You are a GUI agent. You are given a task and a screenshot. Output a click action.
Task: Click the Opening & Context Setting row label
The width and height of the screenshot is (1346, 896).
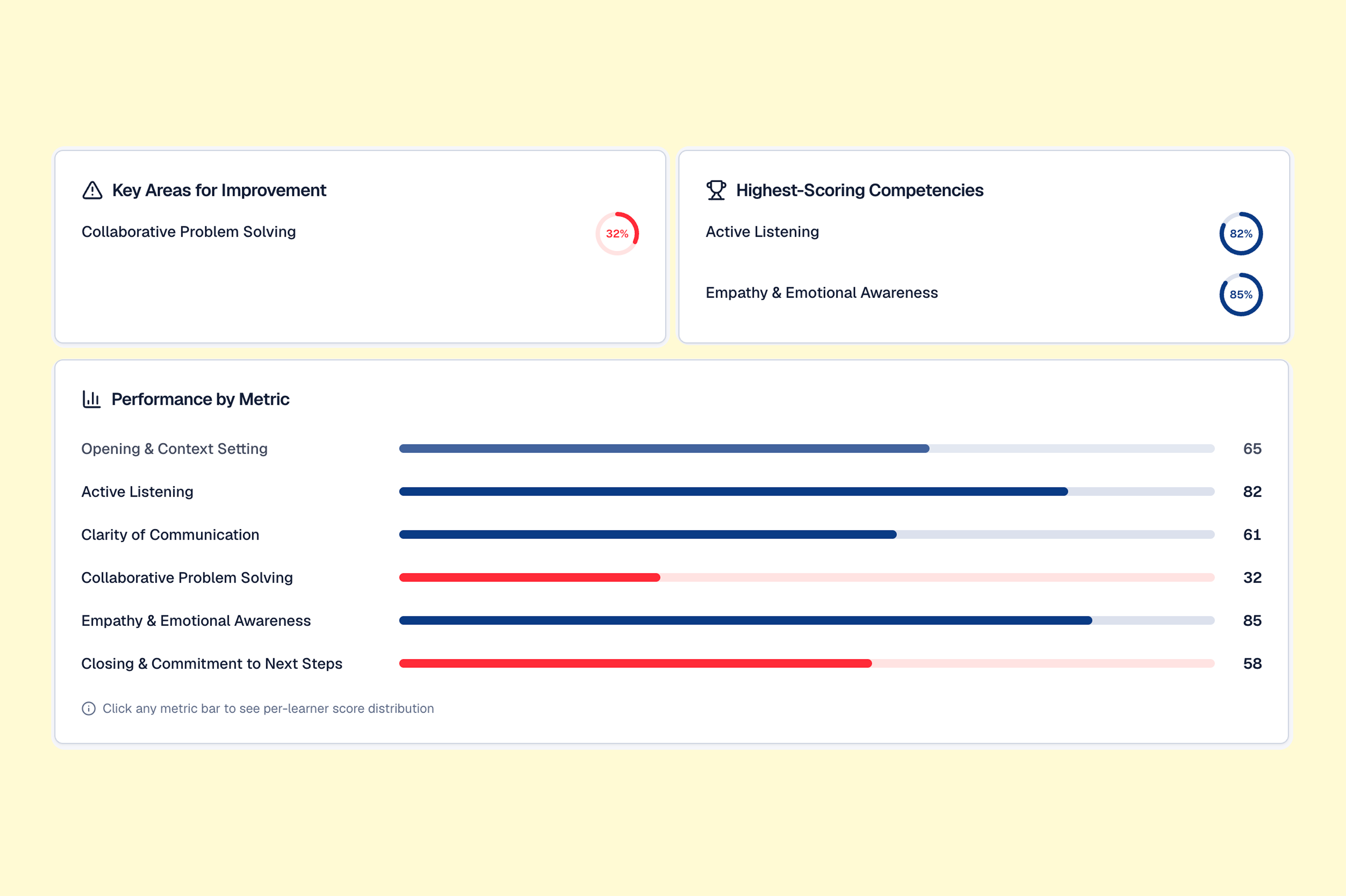(174, 449)
